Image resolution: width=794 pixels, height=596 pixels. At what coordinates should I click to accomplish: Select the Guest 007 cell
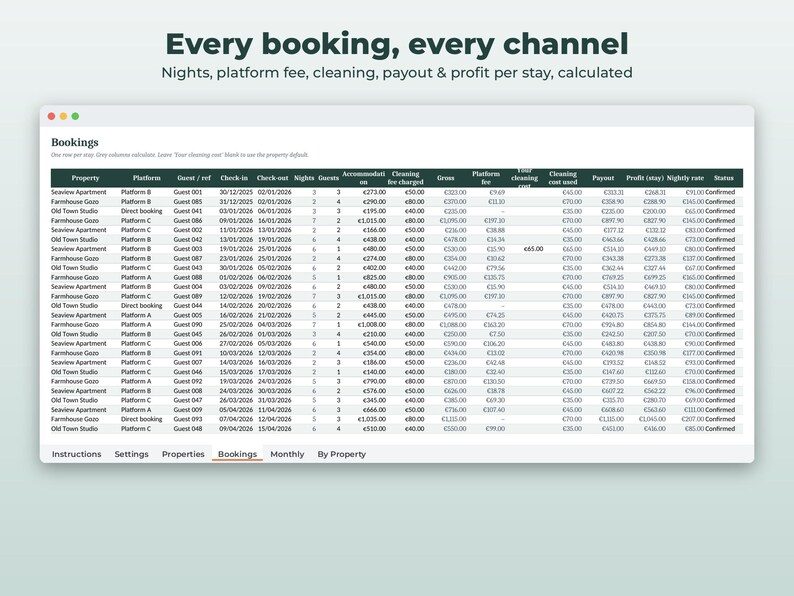pos(188,363)
